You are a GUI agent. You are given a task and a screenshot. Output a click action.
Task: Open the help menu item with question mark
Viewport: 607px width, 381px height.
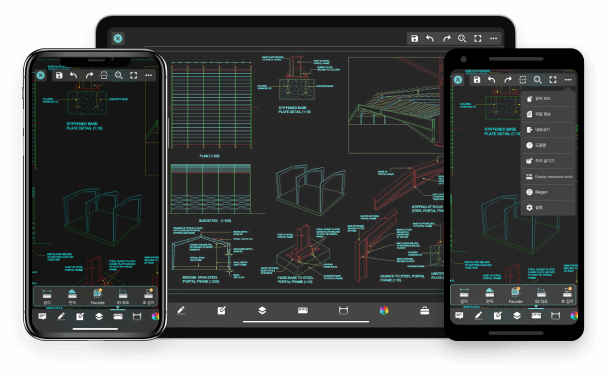tap(547, 145)
